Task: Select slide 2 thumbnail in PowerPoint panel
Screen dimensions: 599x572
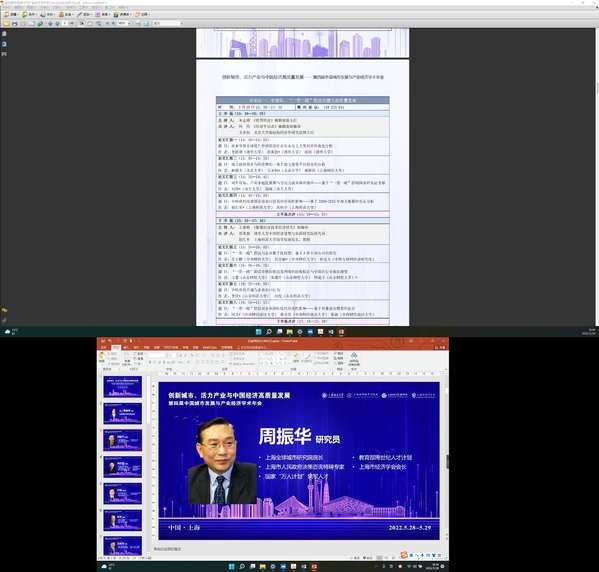Action: 122,413
